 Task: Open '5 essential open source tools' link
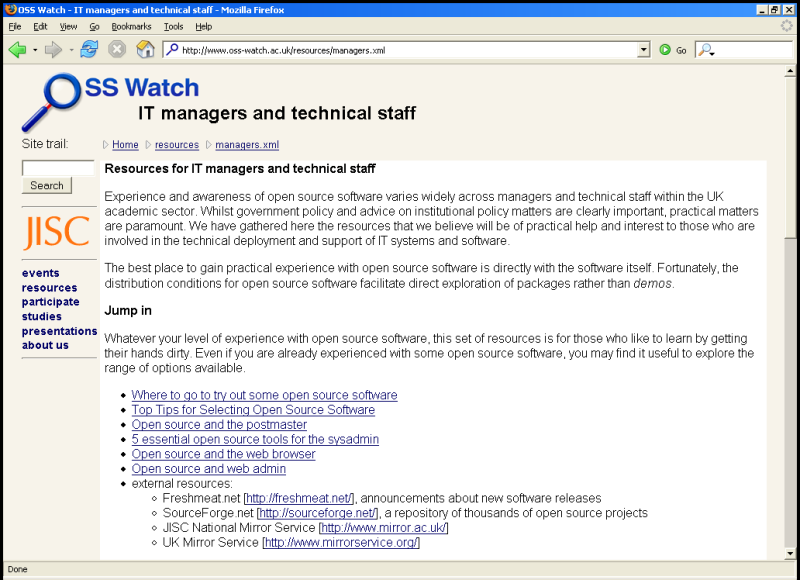[255, 439]
